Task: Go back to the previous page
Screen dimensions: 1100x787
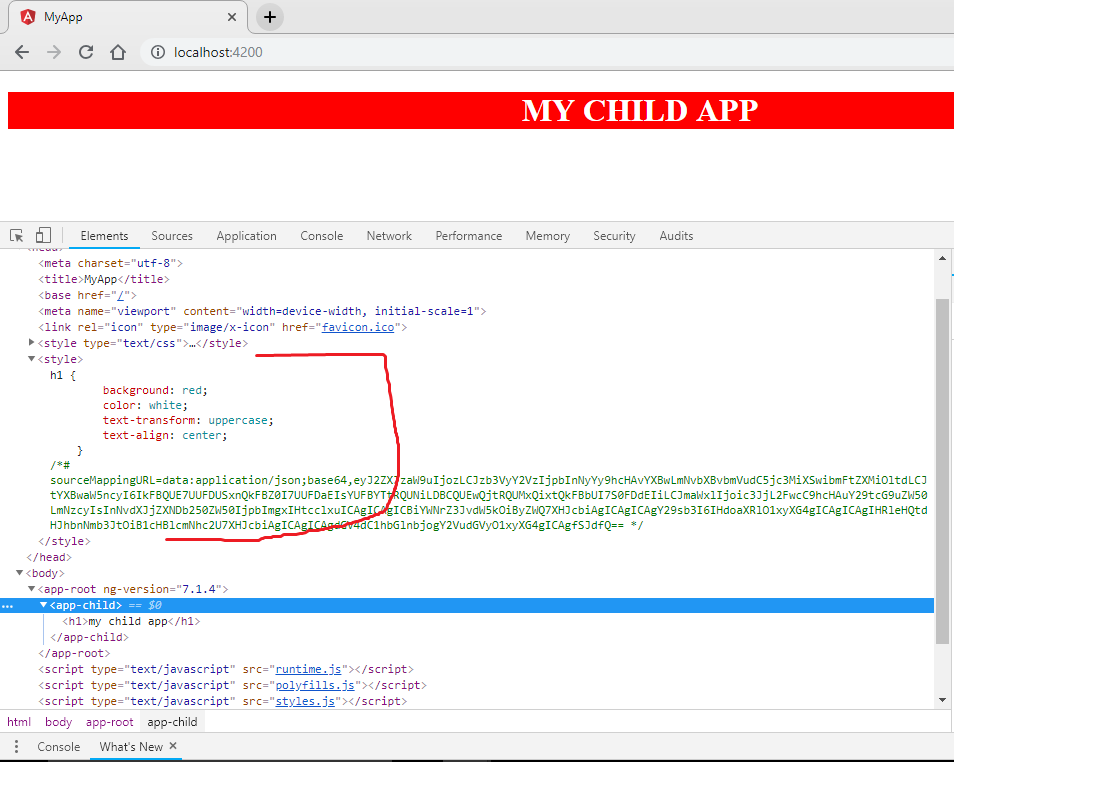Action: (22, 52)
